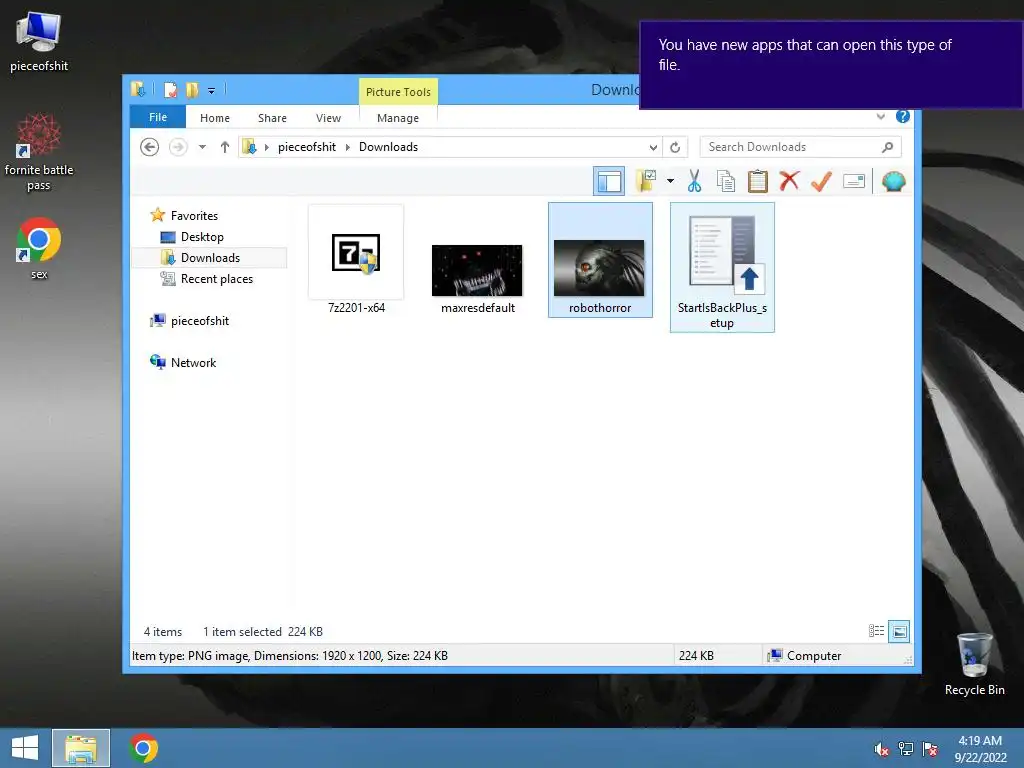
Task: Delete the file with red X
Action: (789, 181)
